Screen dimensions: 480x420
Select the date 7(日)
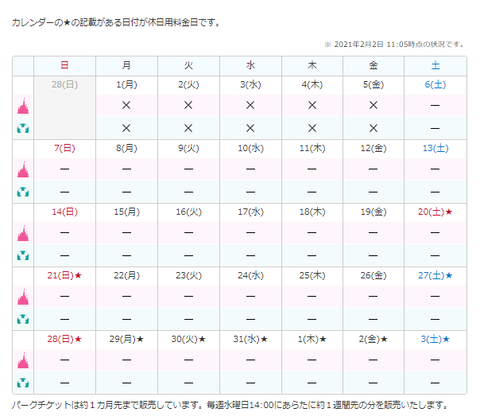pos(65,148)
